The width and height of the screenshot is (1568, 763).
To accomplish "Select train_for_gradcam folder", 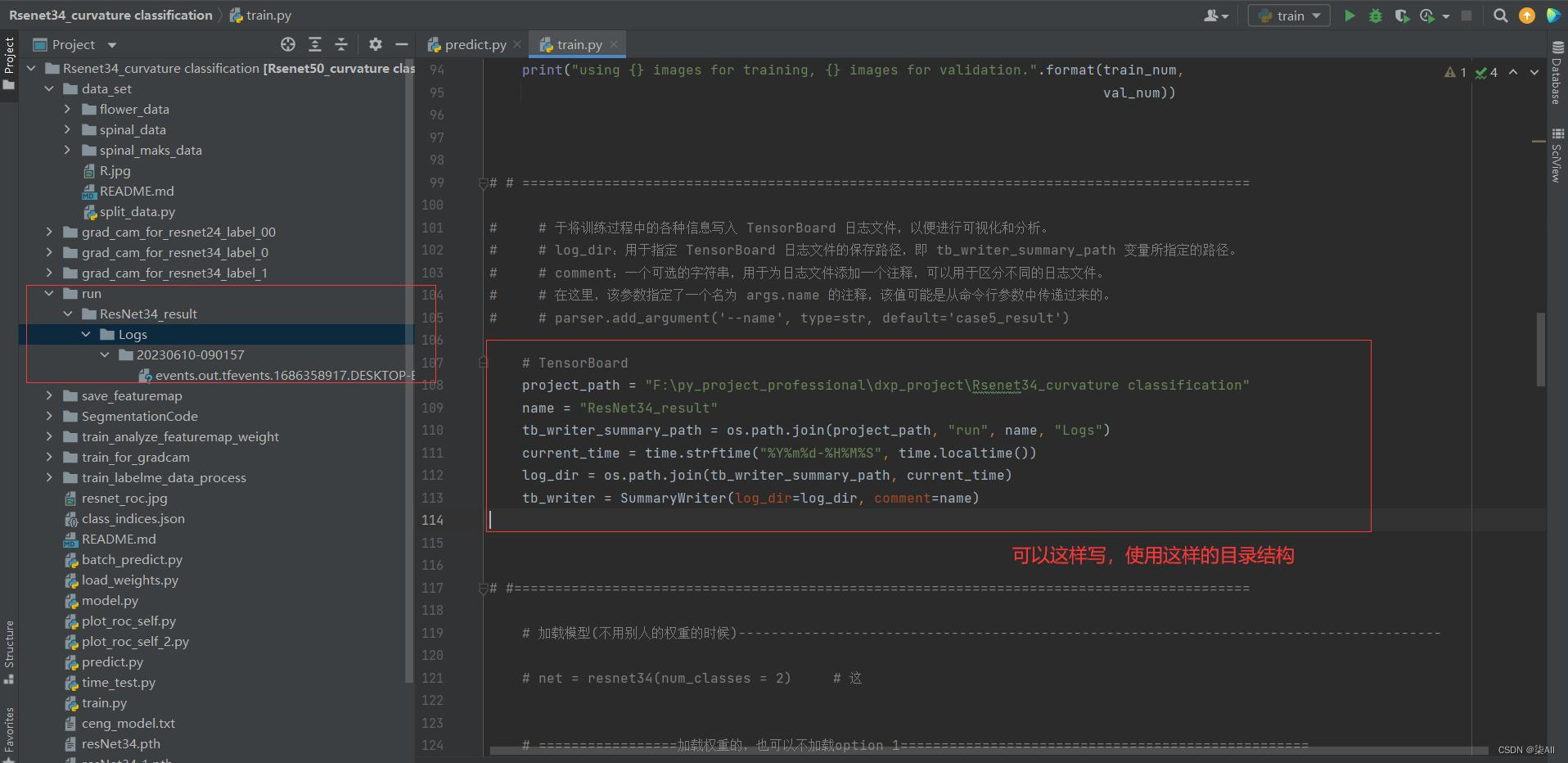I will (127, 457).
